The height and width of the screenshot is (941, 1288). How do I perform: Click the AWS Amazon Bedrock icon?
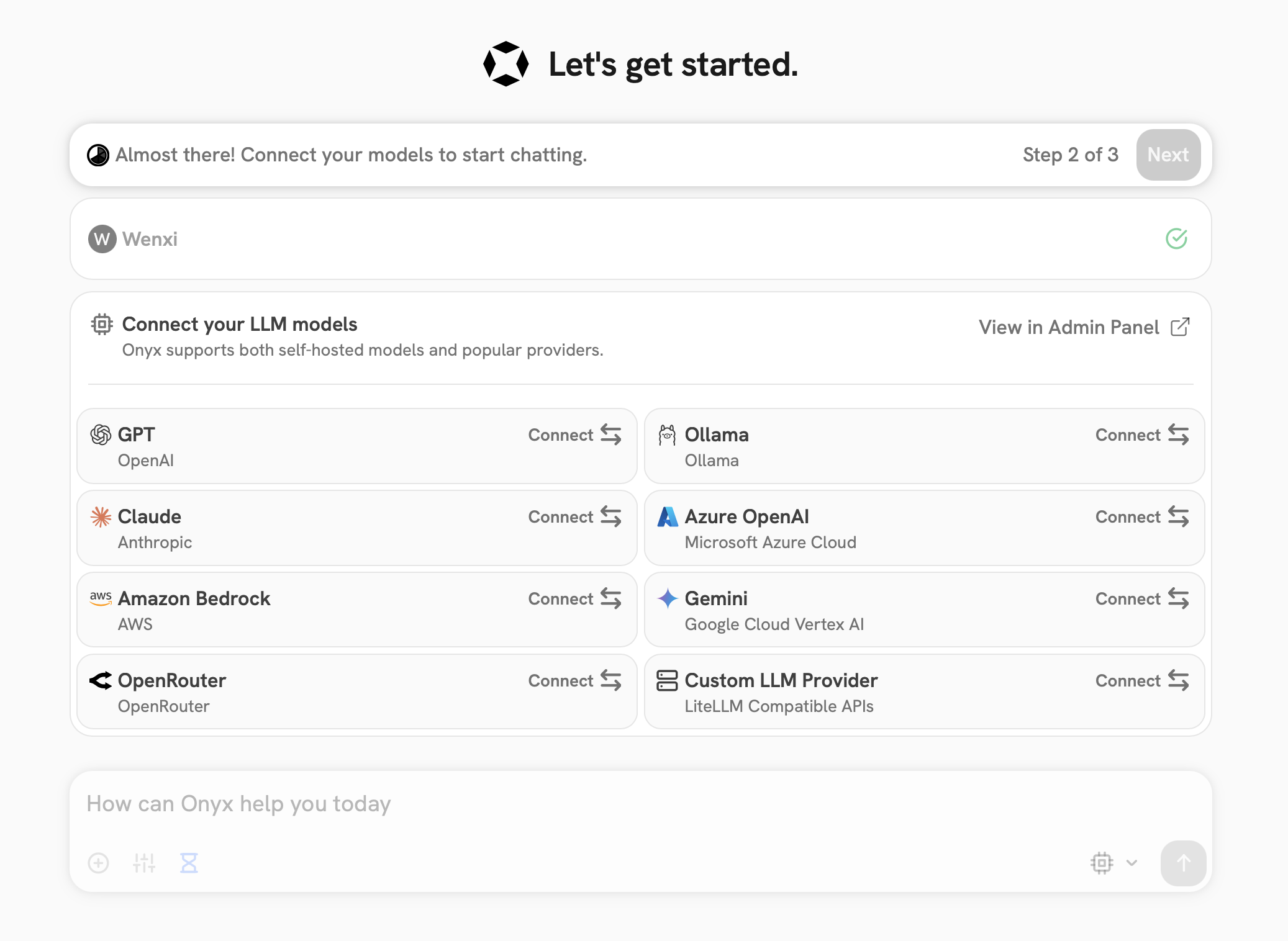point(101,598)
